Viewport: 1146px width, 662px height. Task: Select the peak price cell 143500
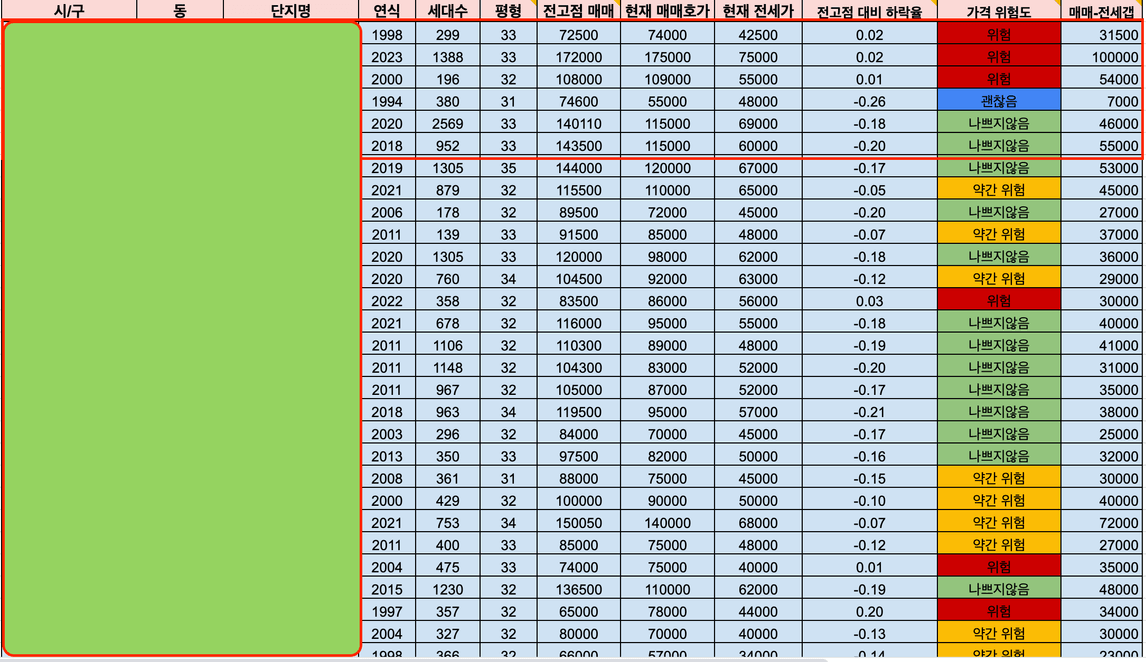pyautogui.click(x=578, y=145)
